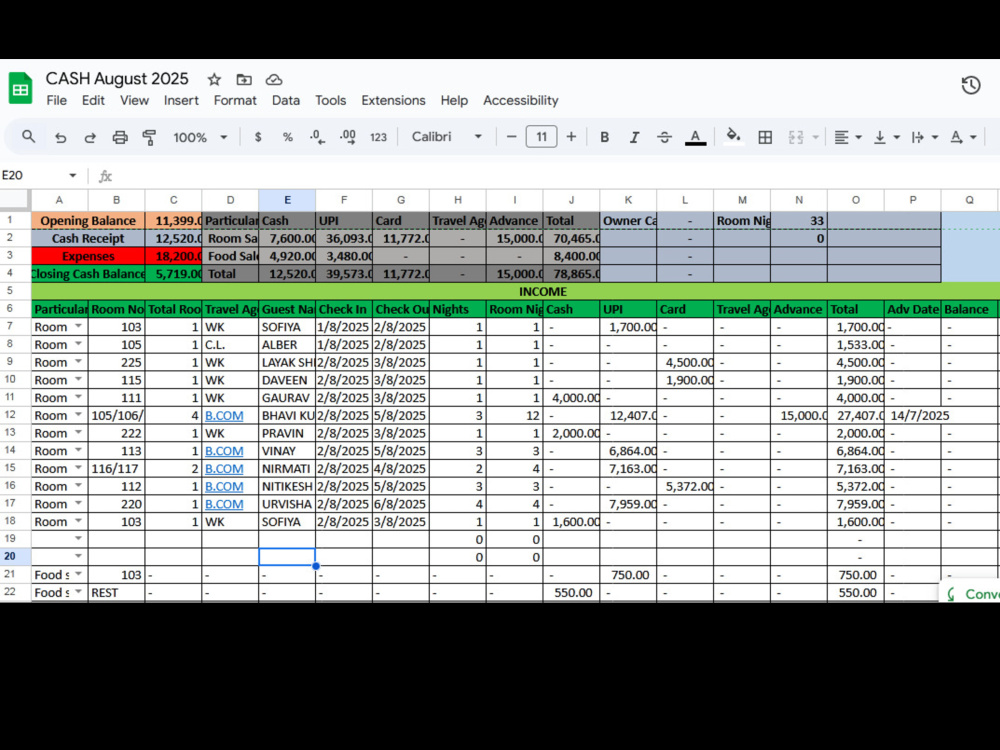Select the Opening Balance cell

[88, 221]
